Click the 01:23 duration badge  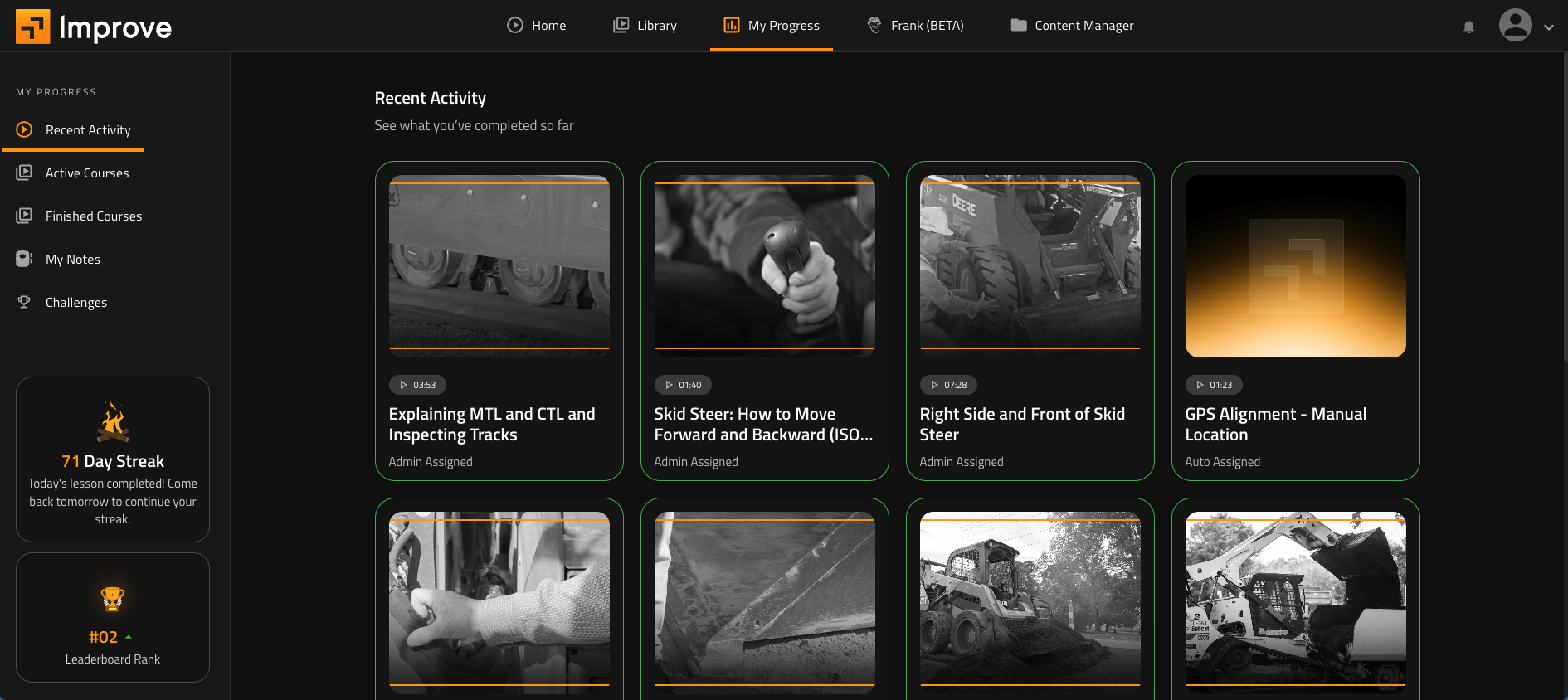pyautogui.click(x=1214, y=385)
